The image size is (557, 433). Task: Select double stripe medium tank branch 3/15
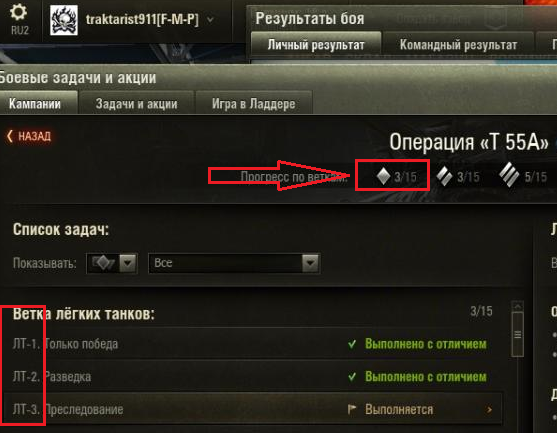click(458, 176)
